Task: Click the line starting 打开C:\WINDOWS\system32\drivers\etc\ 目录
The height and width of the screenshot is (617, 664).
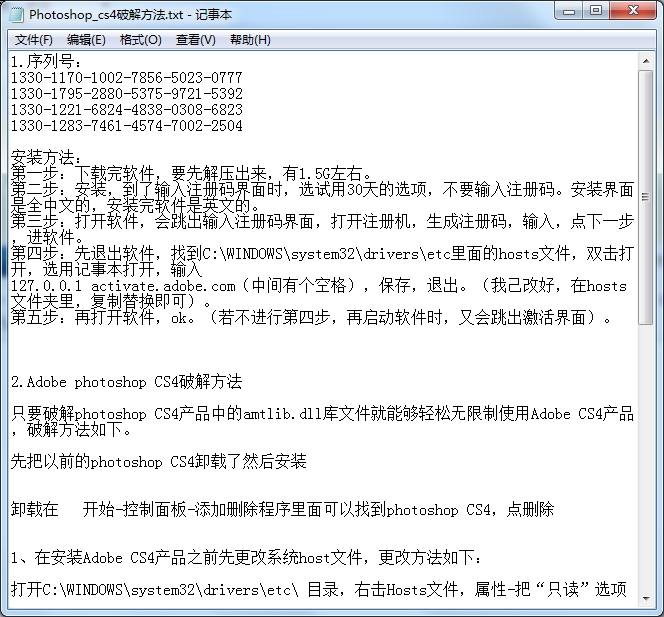Action: click(x=319, y=589)
